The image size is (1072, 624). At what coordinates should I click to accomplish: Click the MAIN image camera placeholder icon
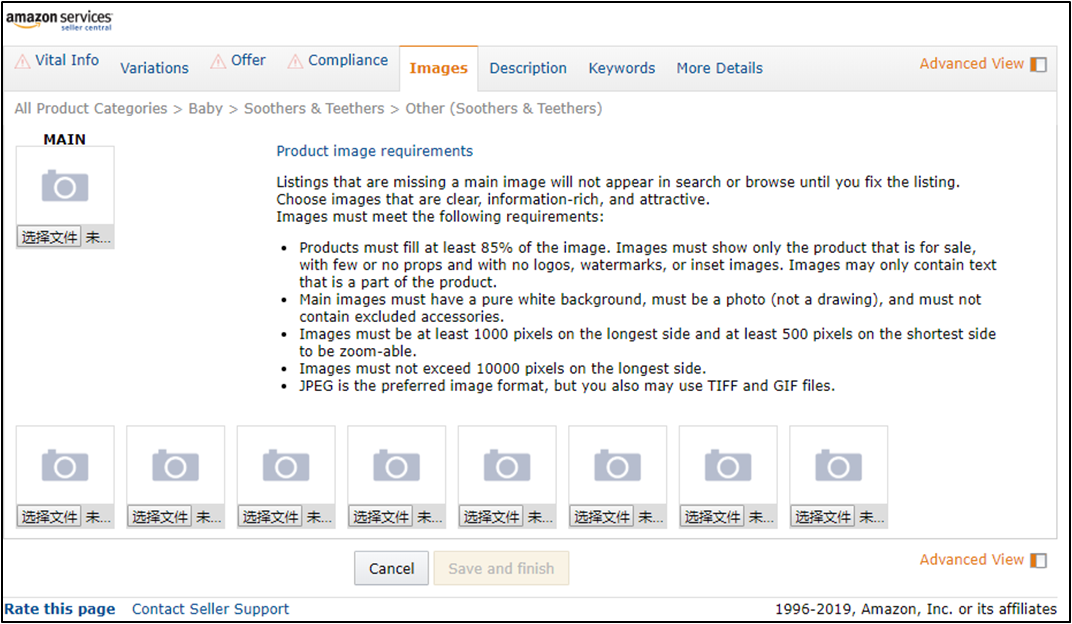(65, 186)
